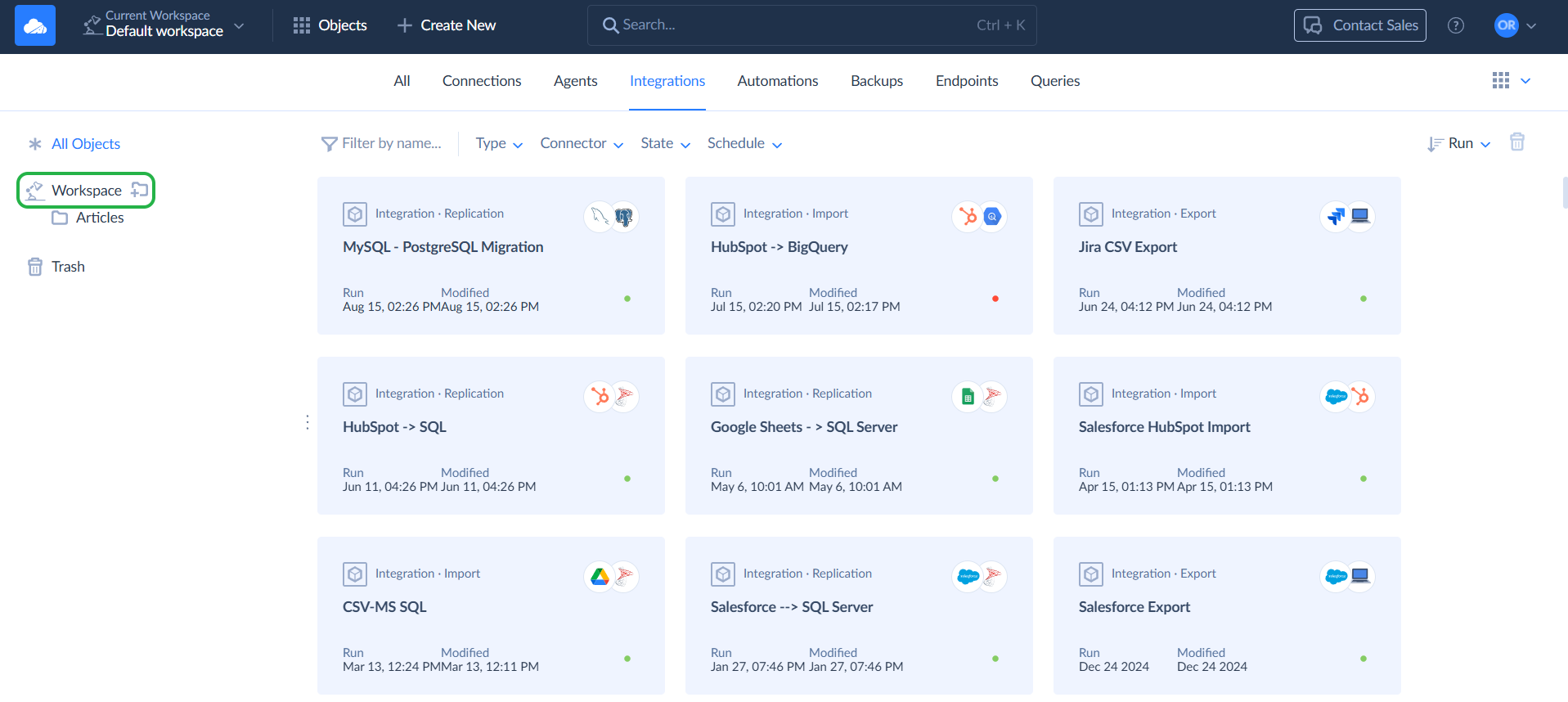Click integration cube icon on Jira CSV Export card
The width and height of the screenshot is (1568, 702).
tap(1091, 214)
